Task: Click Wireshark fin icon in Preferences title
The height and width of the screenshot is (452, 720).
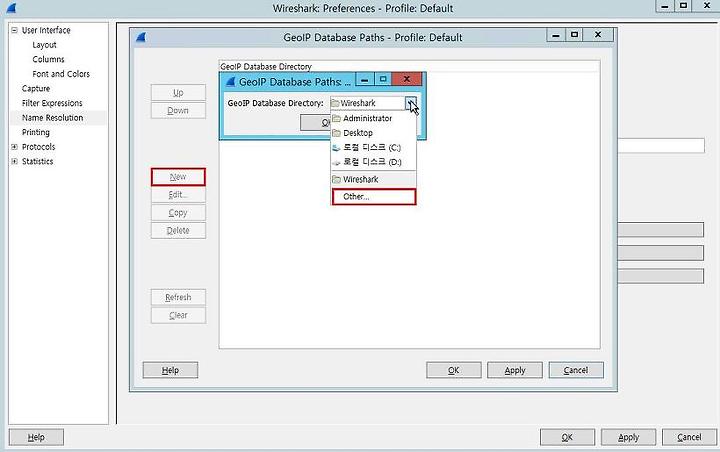Action: [11, 8]
